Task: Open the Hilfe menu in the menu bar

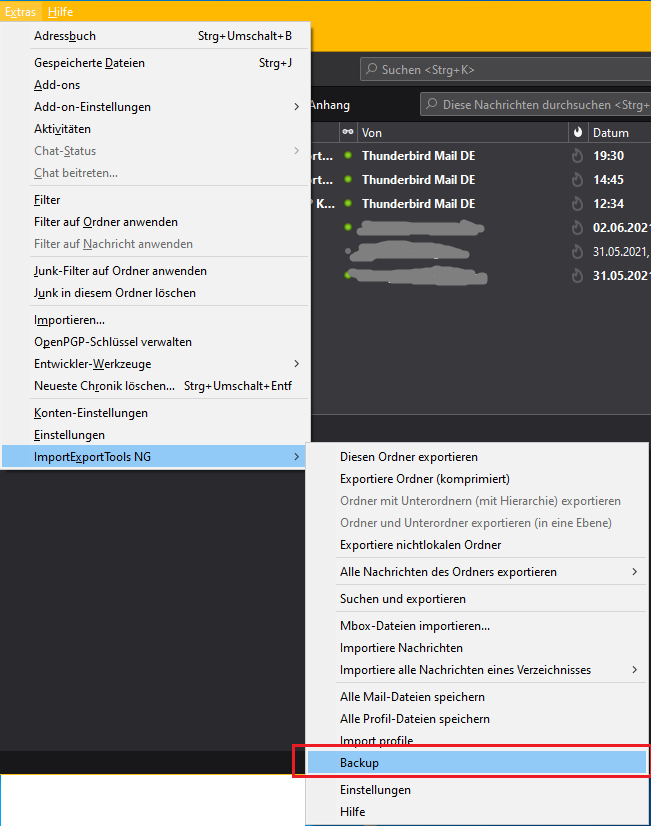Action: 60,12
